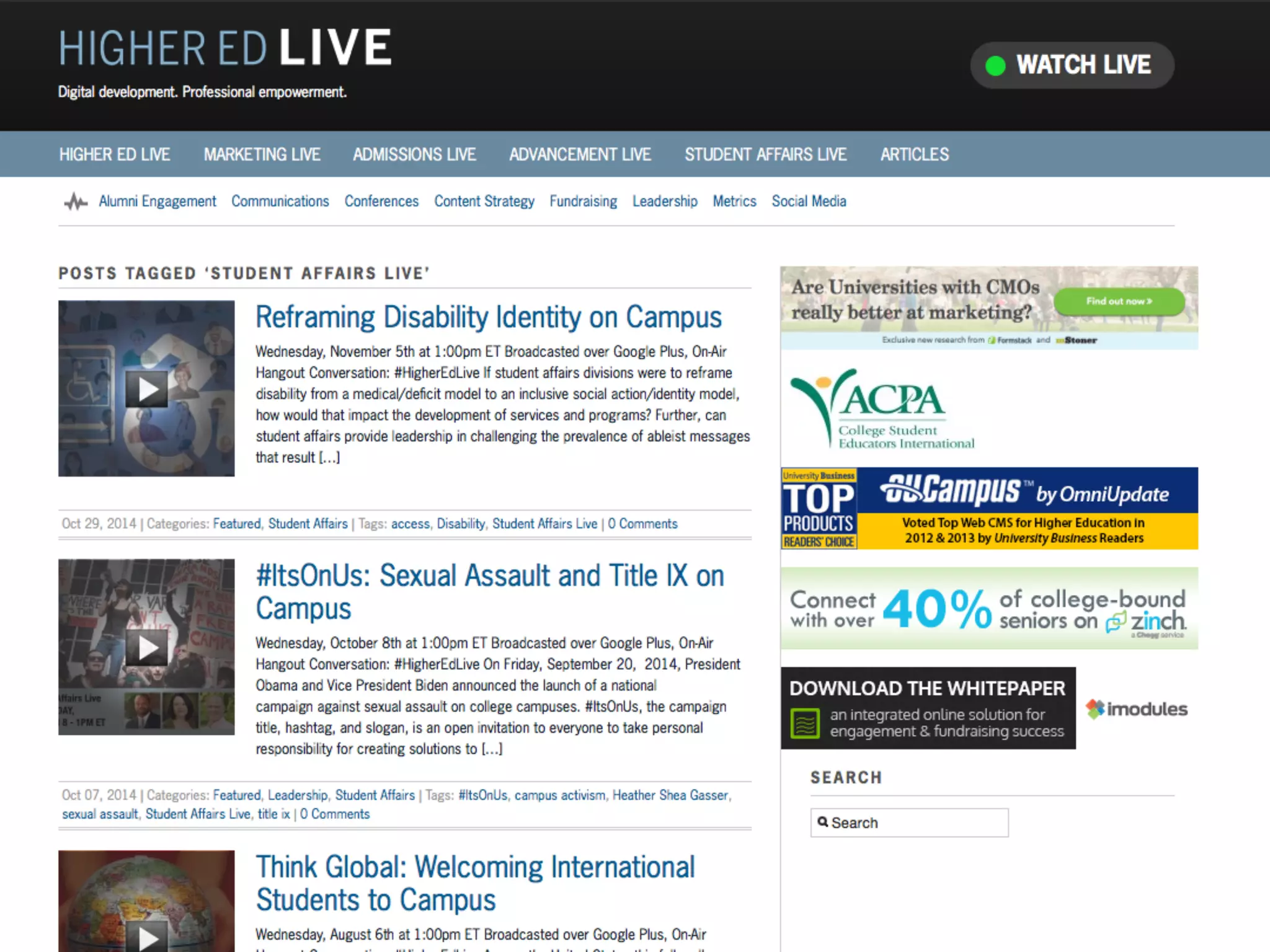Click the green Find out now button
The height and width of the screenshot is (952, 1270).
tap(1119, 301)
